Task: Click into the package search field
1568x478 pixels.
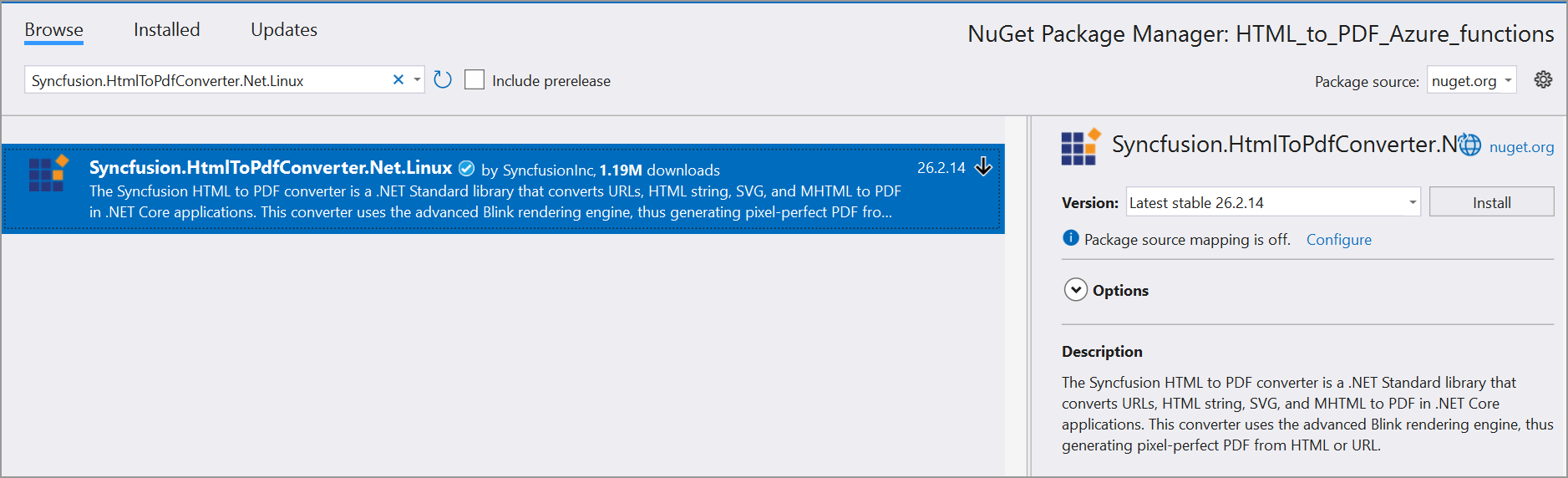Action: tap(209, 80)
